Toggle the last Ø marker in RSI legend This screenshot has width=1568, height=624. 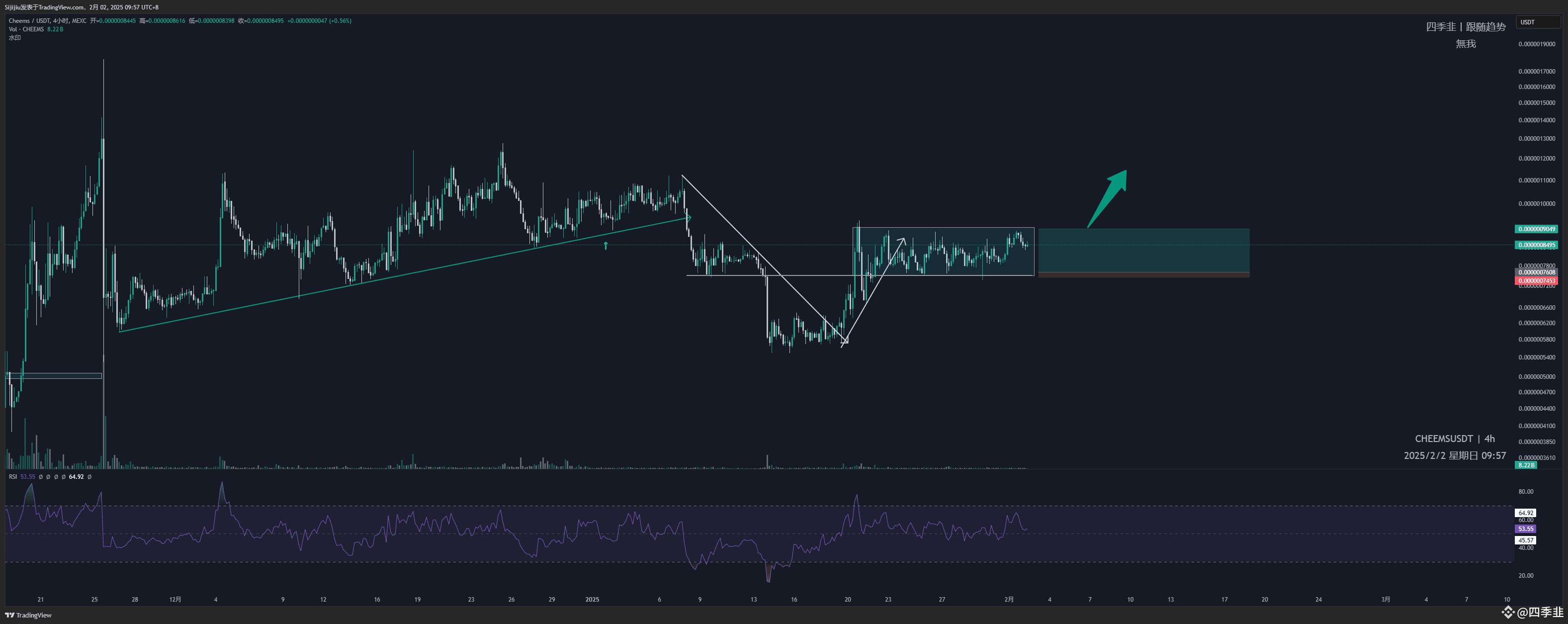click(89, 477)
